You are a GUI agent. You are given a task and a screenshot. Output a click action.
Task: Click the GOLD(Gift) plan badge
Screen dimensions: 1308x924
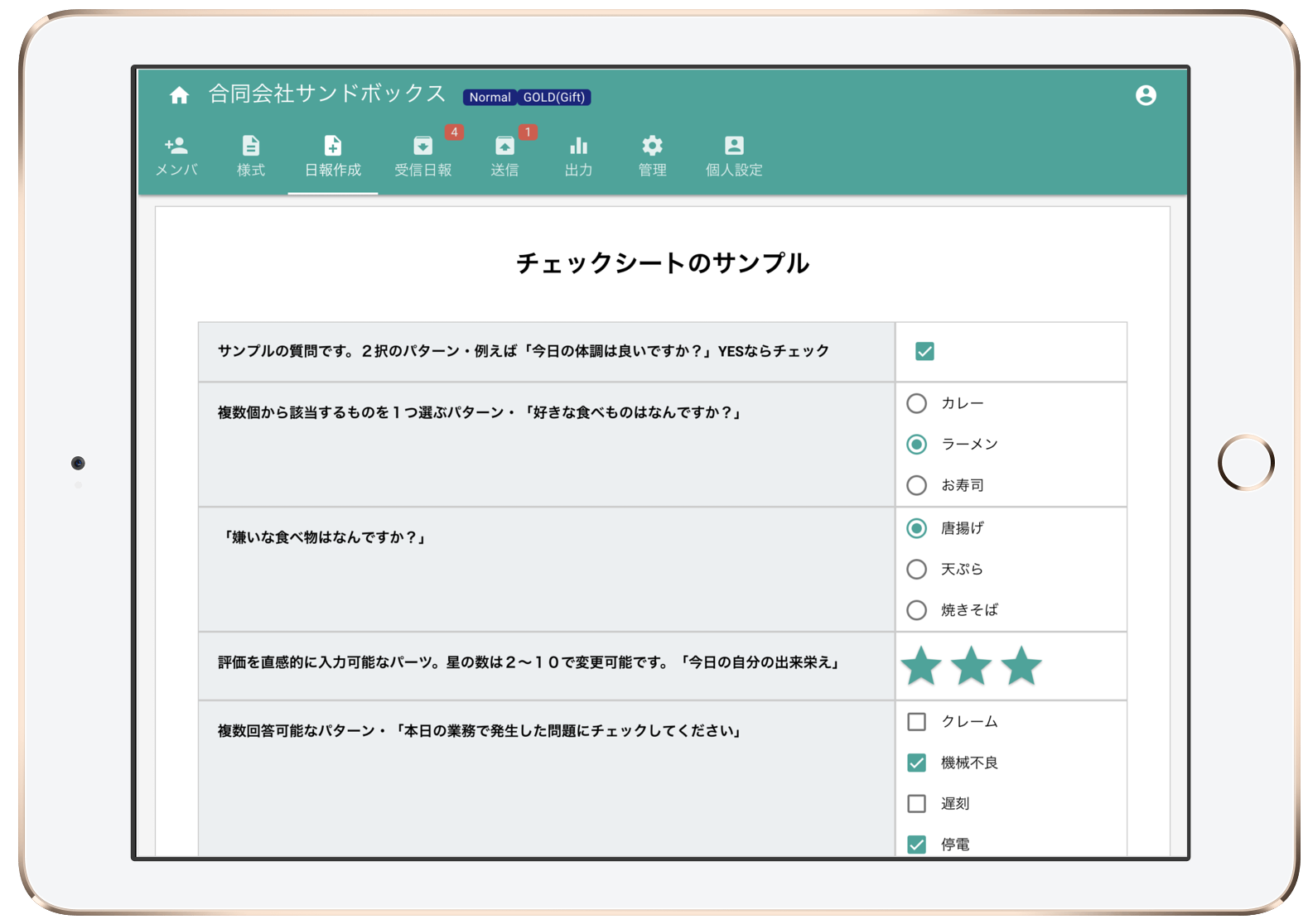(554, 97)
